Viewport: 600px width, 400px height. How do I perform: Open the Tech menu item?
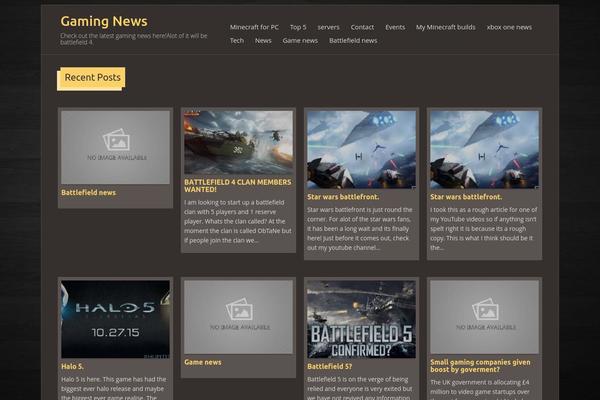coord(236,41)
